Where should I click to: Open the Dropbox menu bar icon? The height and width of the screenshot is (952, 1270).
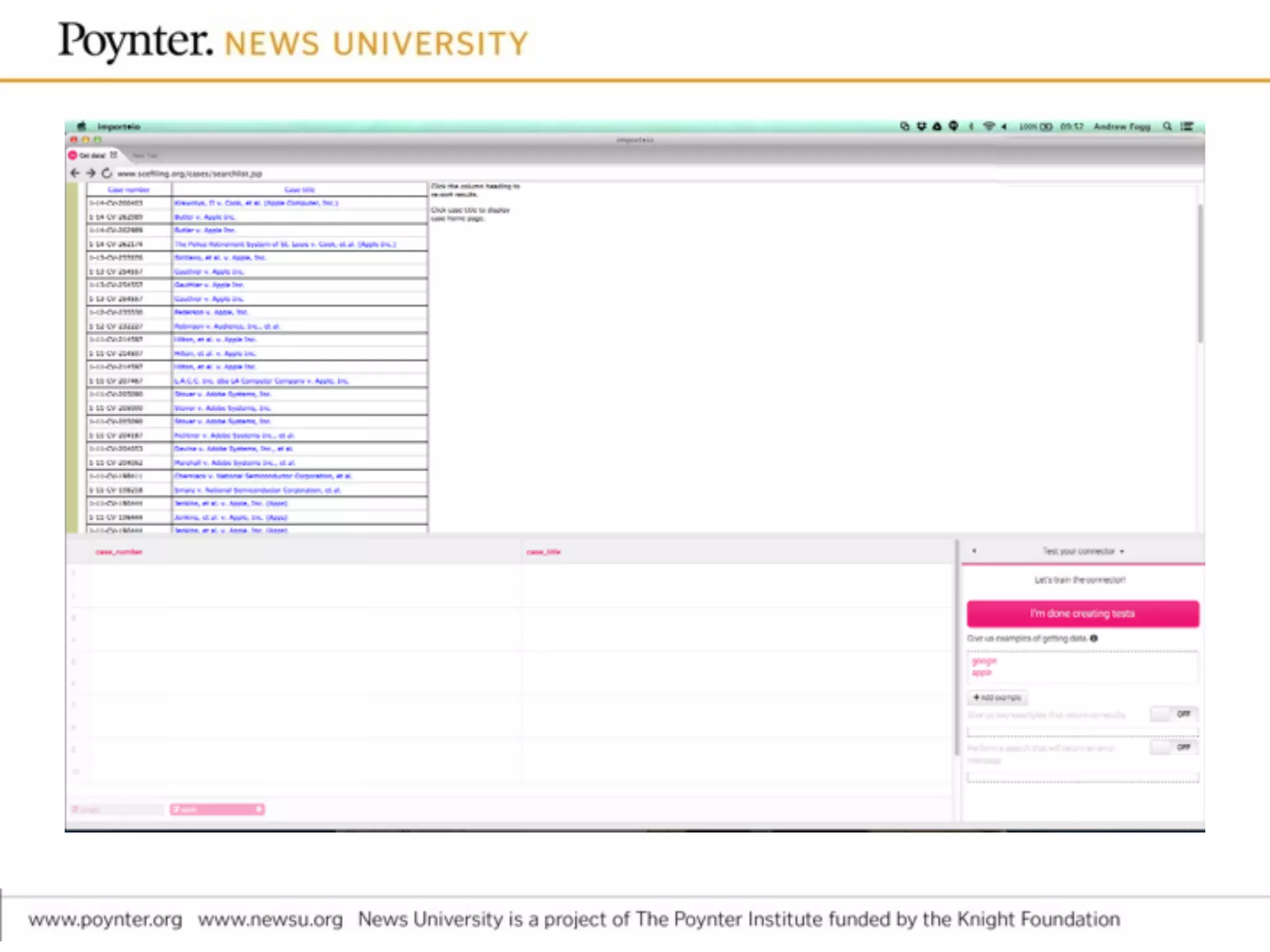click(x=921, y=126)
